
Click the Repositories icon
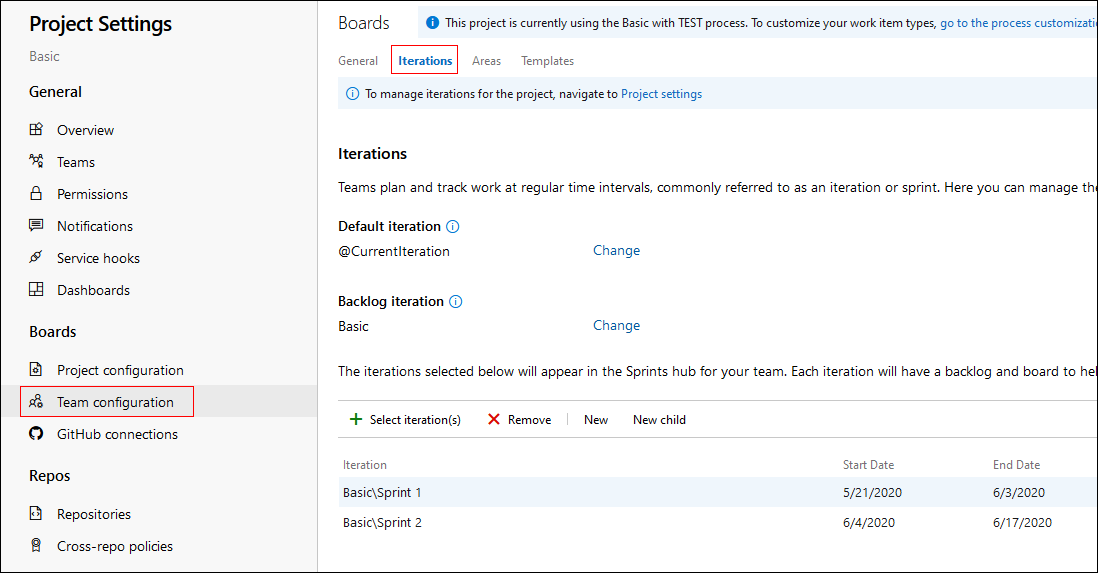tap(36, 513)
